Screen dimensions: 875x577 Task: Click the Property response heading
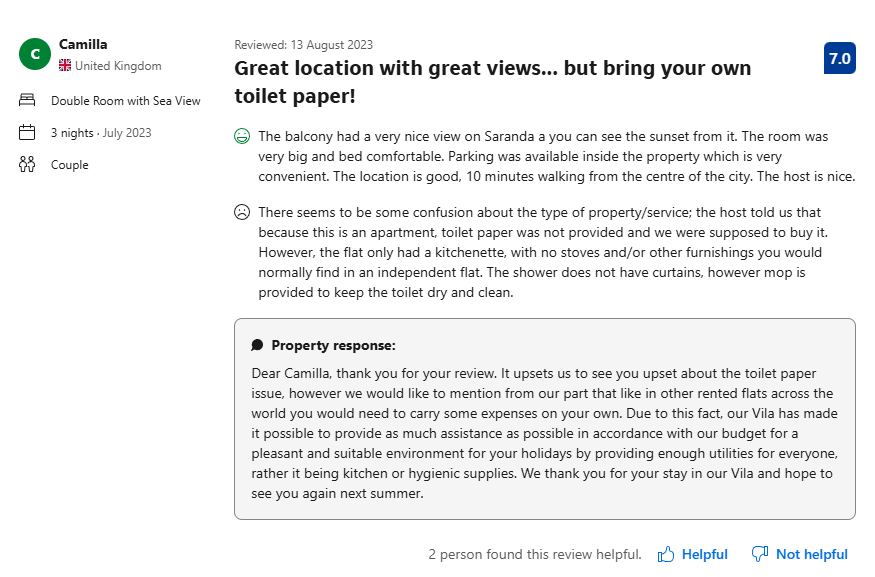click(x=334, y=345)
